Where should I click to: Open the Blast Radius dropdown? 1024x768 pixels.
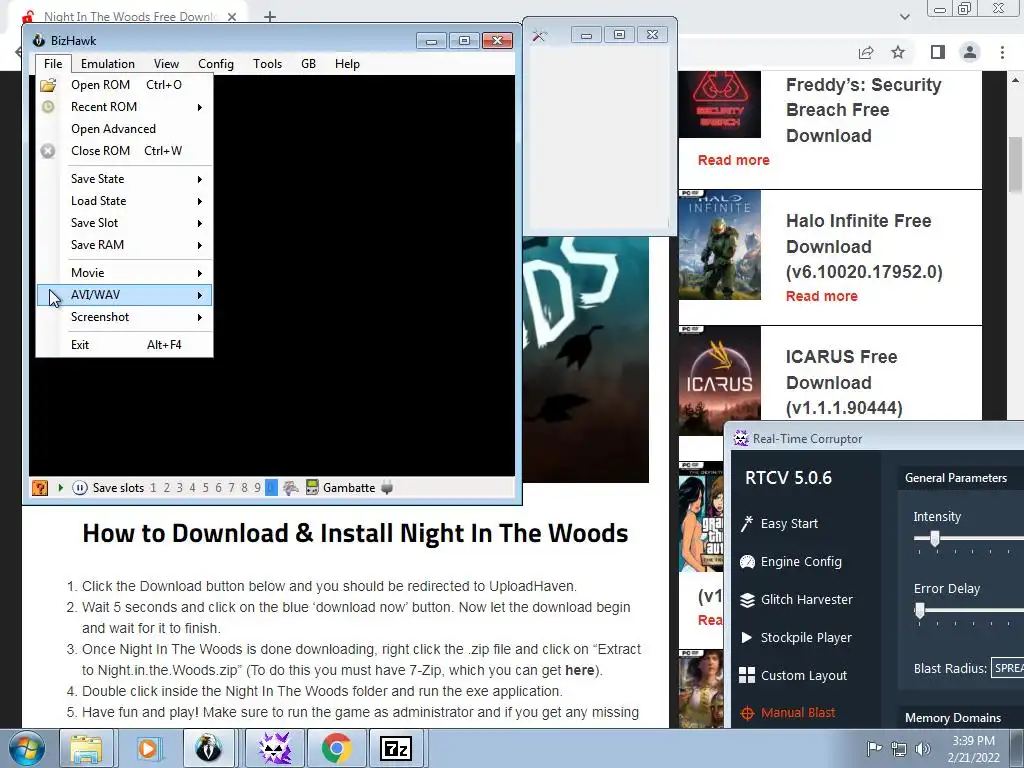[x=1008, y=668]
